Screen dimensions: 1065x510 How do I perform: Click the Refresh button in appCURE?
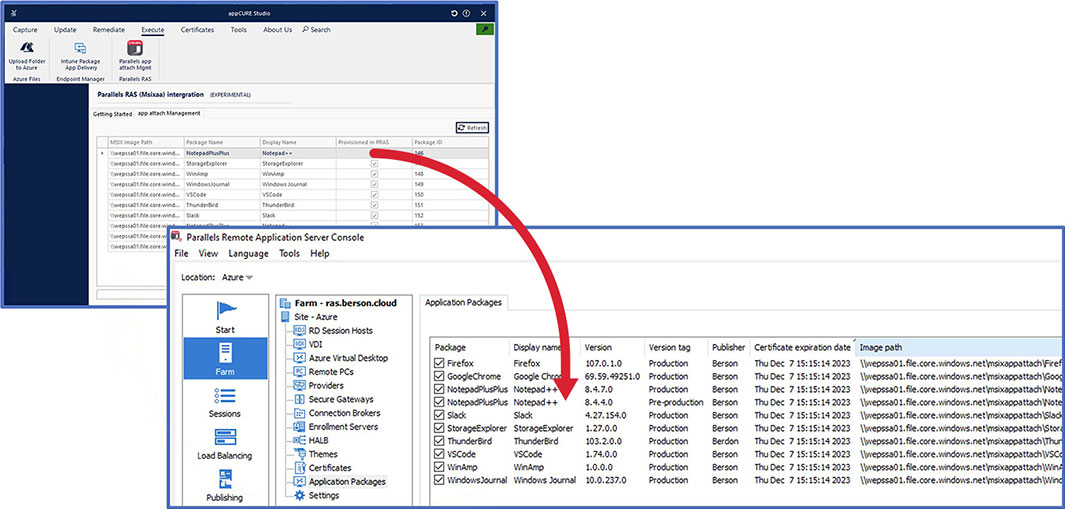(x=472, y=128)
